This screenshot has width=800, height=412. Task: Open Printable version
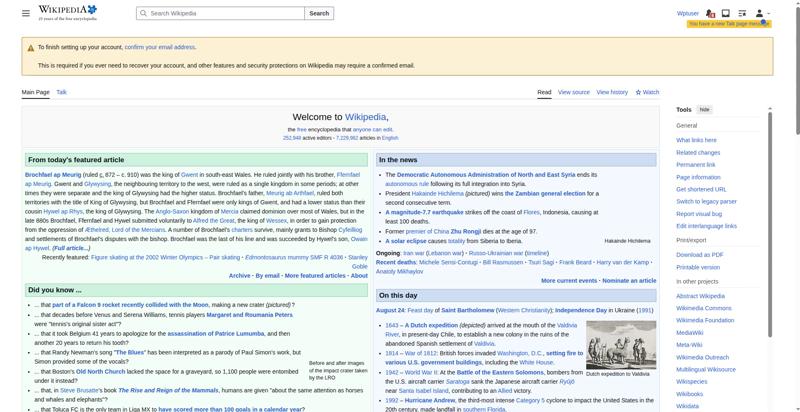697,267
